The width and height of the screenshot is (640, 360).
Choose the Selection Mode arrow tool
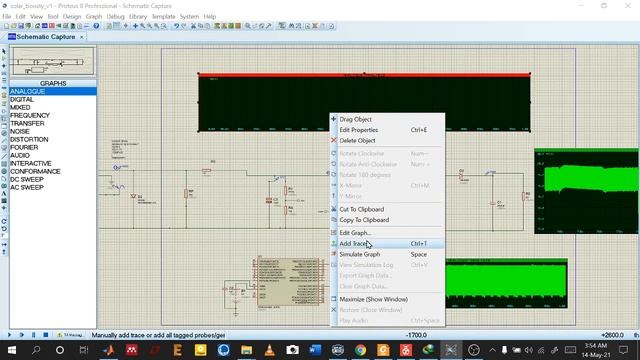click(4, 51)
